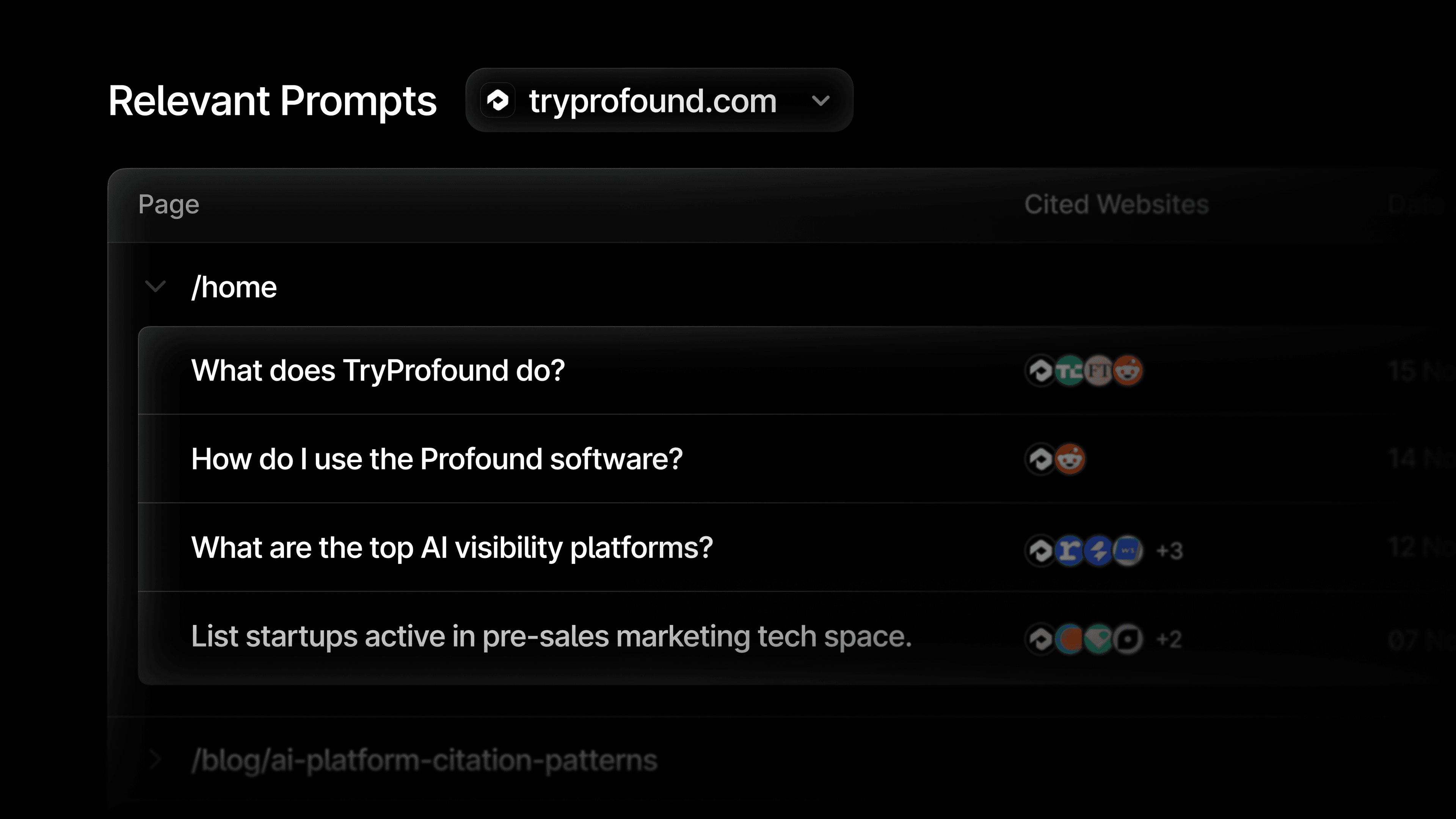Open the Reddit citation icon next to 'How do I use the Profound software?'
The height and width of the screenshot is (819, 1456).
pyautogui.click(x=1070, y=459)
